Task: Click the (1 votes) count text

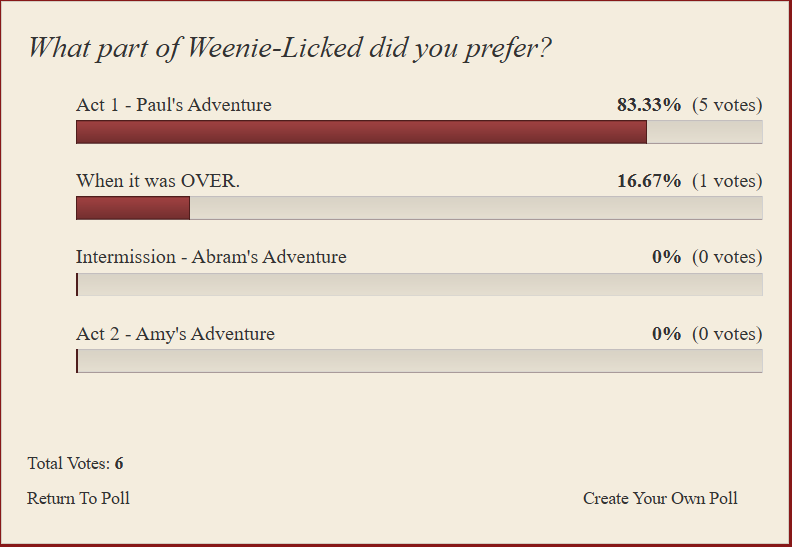Action: click(x=727, y=181)
